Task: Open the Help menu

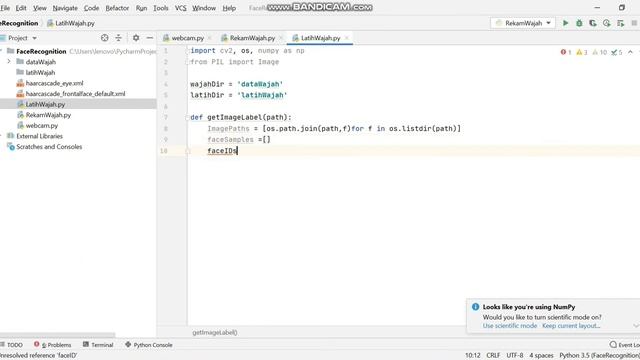Action: tap(229, 8)
